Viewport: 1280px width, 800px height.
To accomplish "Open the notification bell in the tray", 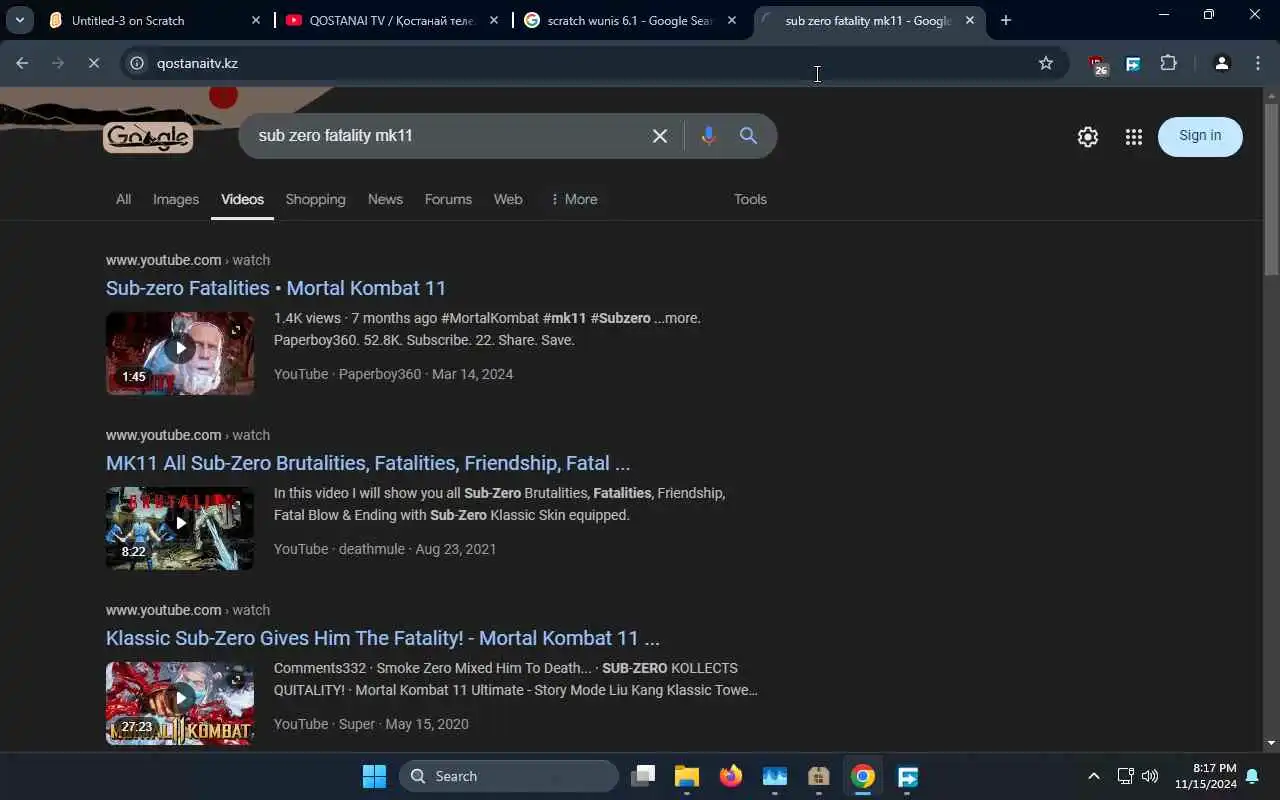I will (1252, 776).
